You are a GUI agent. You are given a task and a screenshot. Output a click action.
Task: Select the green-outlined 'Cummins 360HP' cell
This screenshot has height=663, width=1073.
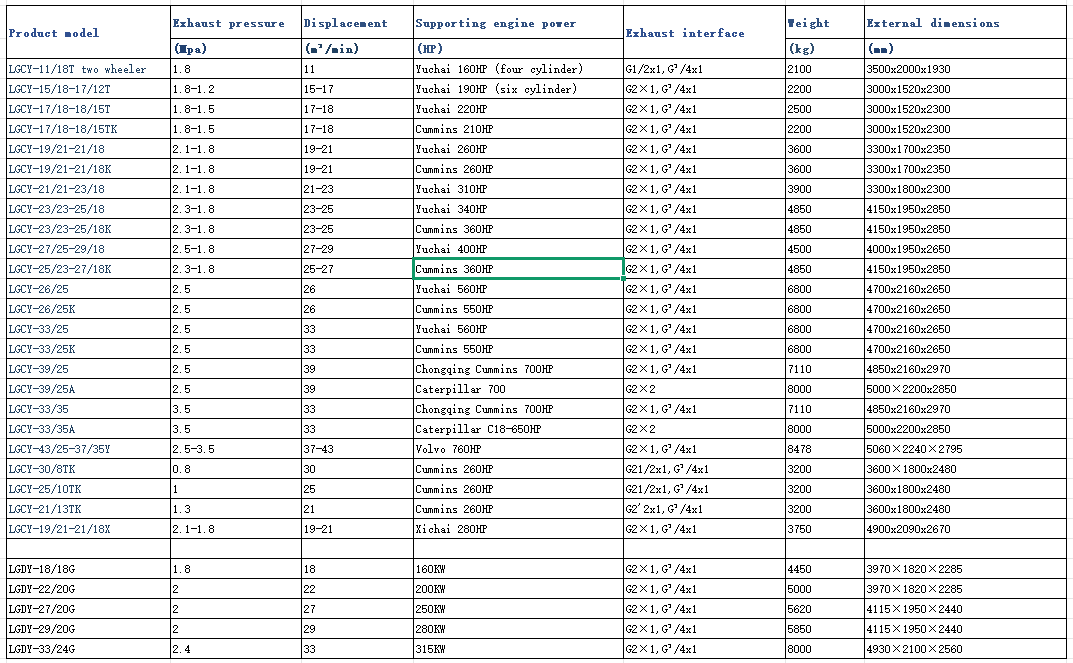coord(518,269)
